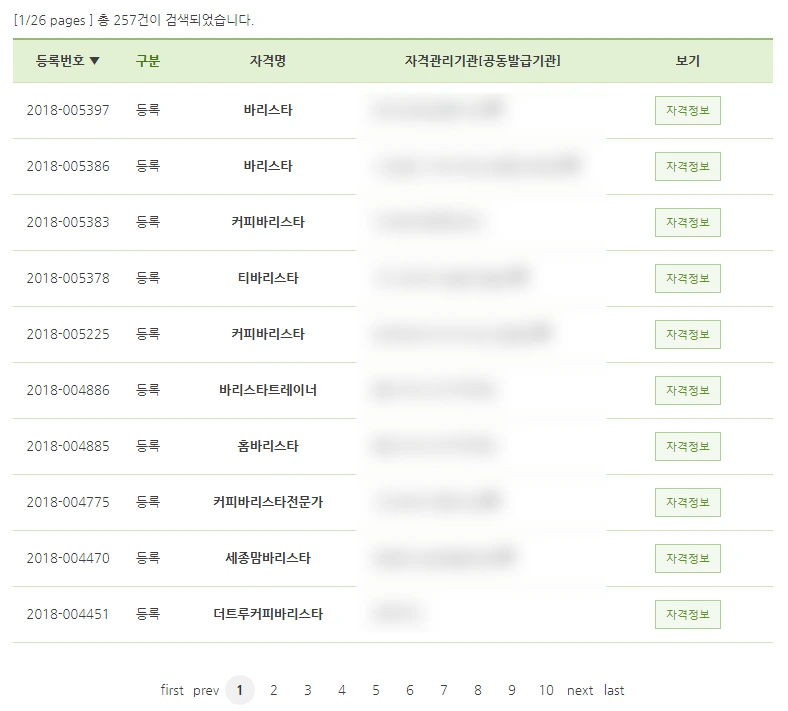The height and width of the screenshot is (711, 788).
Task: Click the first pagination link
Action: coord(172,690)
